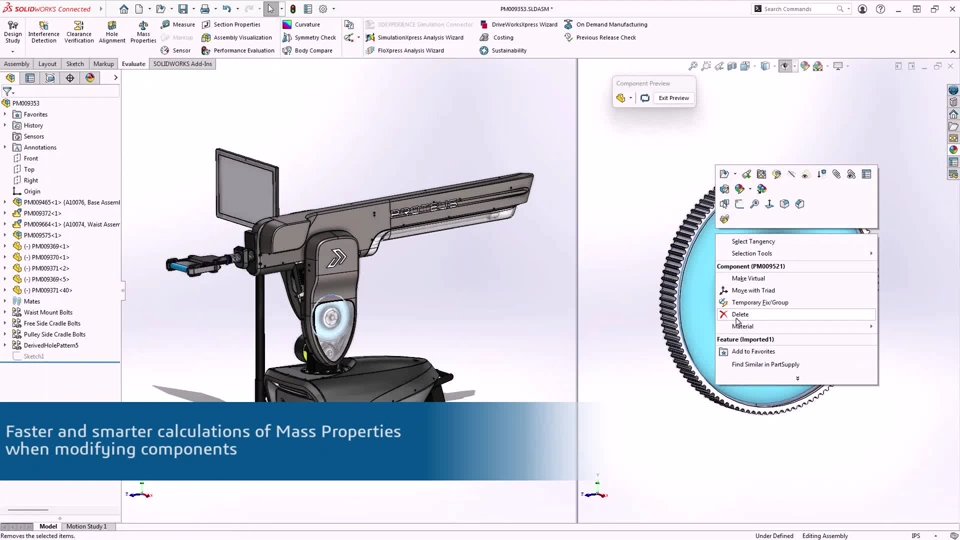Open the Design Study tool
Screen dimensions: 960x540
(x=12, y=32)
